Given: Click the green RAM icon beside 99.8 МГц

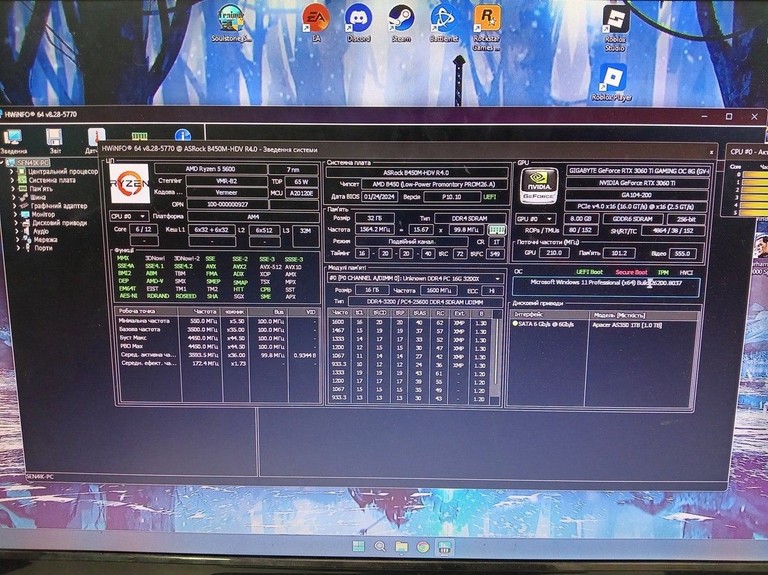Looking at the screenshot, I should [x=497, y=229].
